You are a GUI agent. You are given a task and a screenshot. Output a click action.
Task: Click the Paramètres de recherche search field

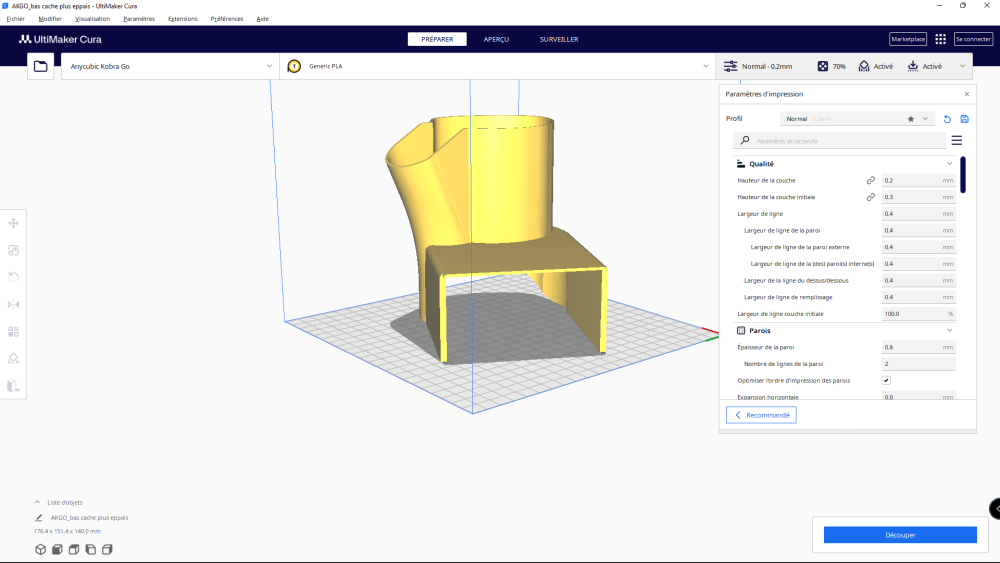839,140
